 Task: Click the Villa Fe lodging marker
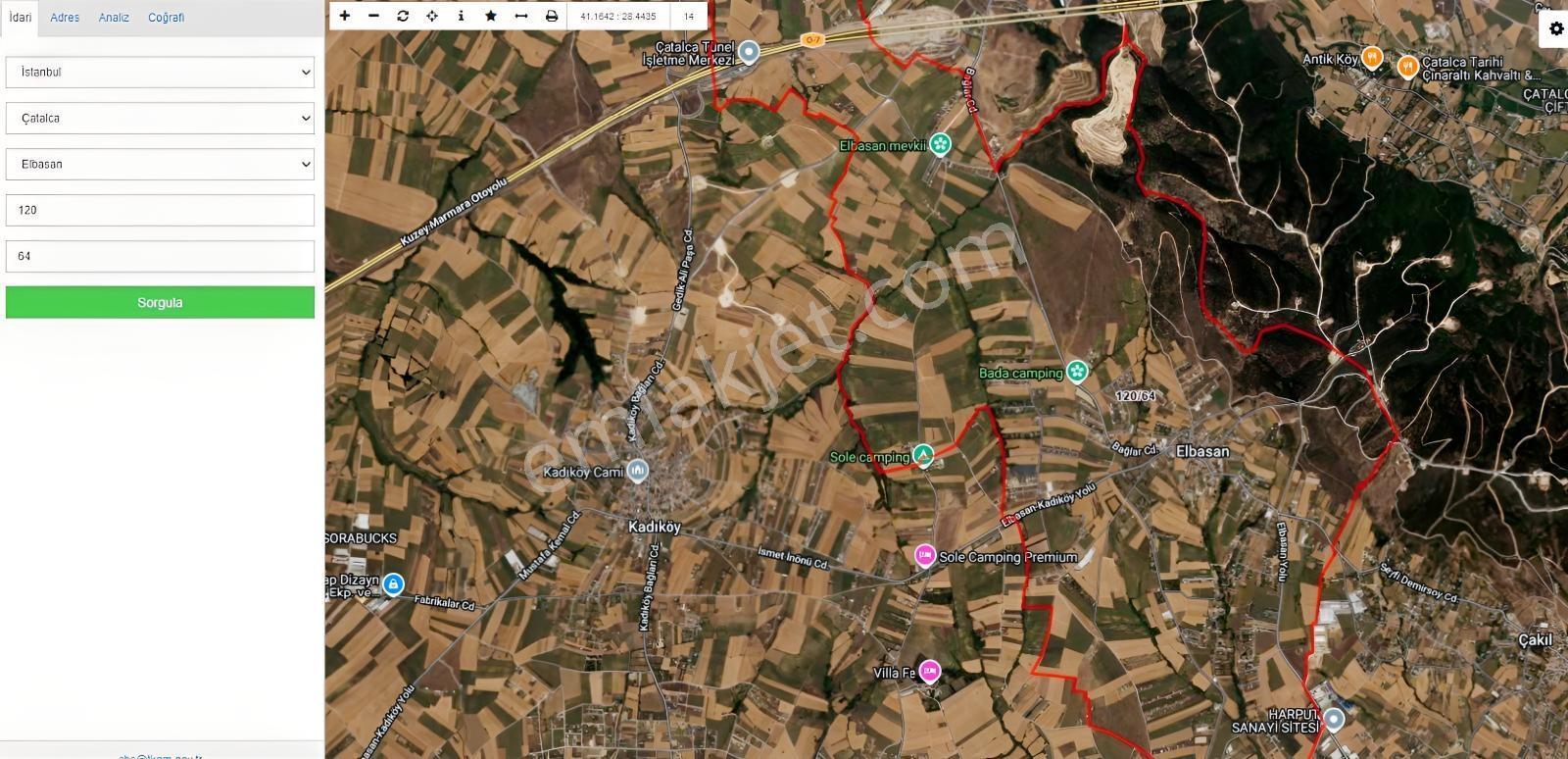click(929, 672)
